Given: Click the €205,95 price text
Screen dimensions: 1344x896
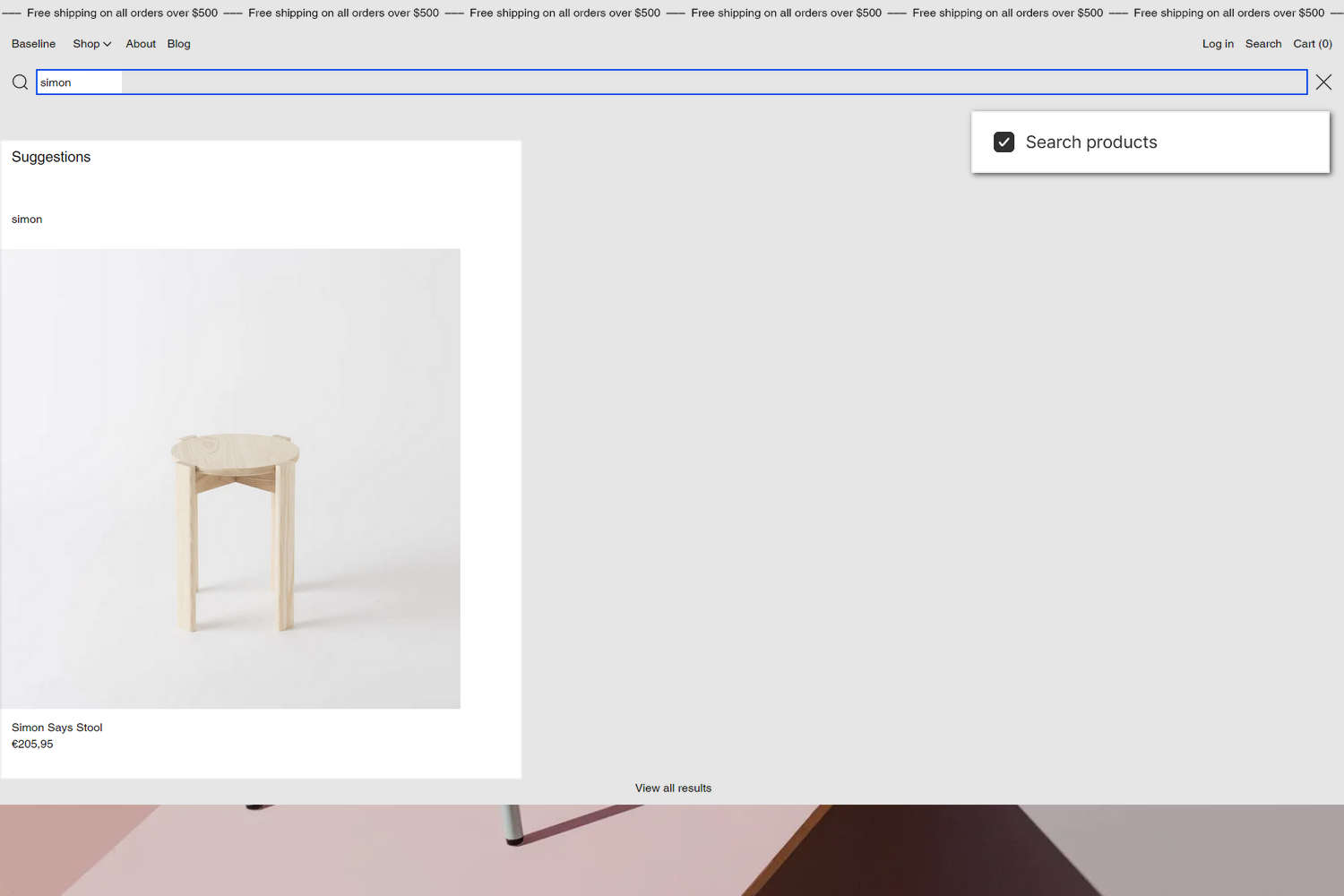Looking at the screenshot, I should (x=32, y=744).
